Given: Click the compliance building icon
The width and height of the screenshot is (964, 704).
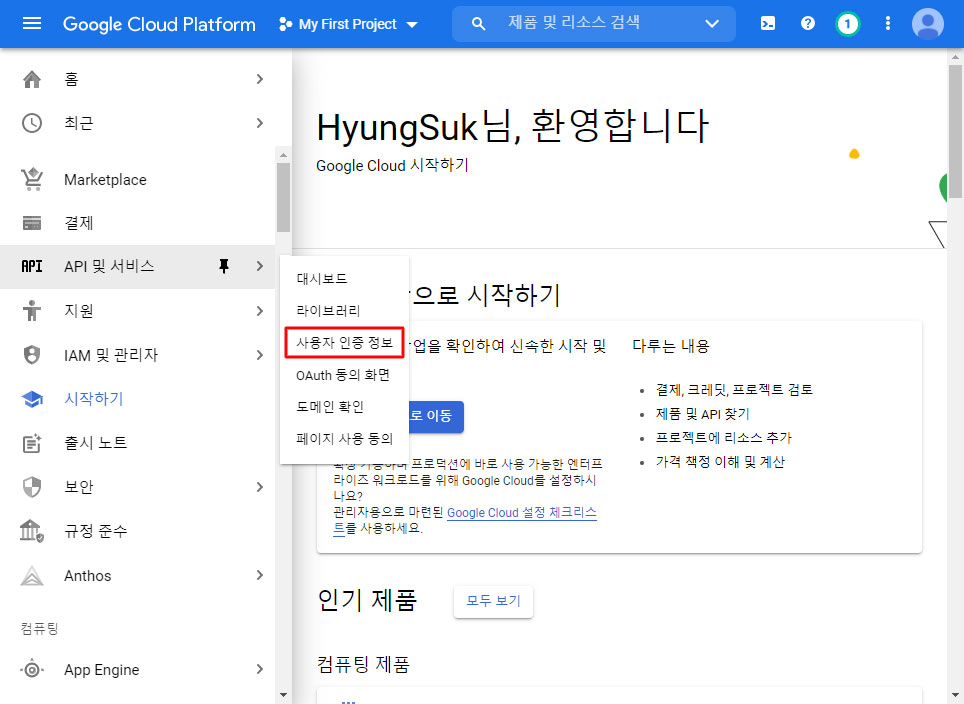Looking at the screenshot, I should click(x=32, y=531).
